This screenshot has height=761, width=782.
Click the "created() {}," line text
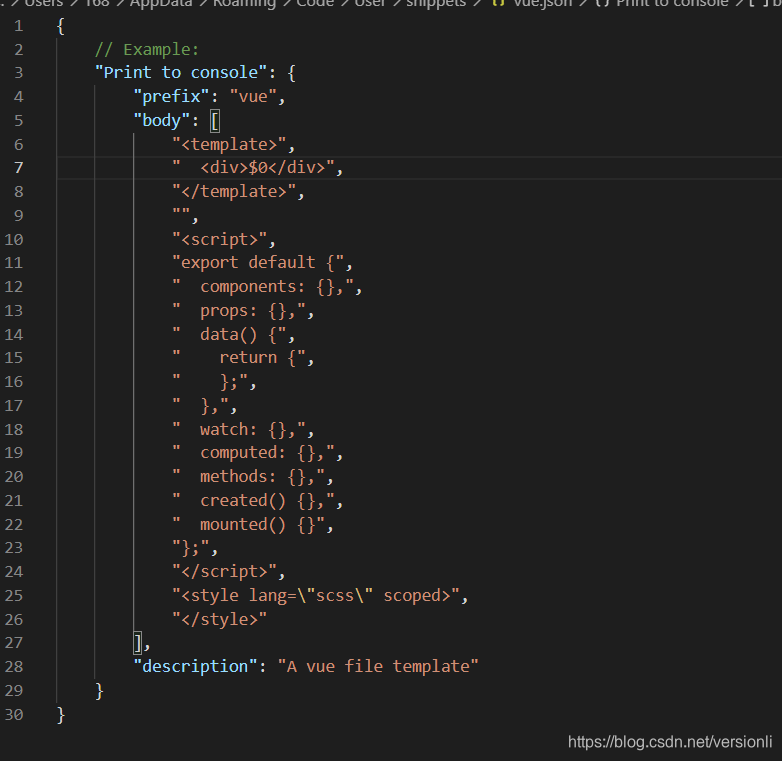coord(253,501)
